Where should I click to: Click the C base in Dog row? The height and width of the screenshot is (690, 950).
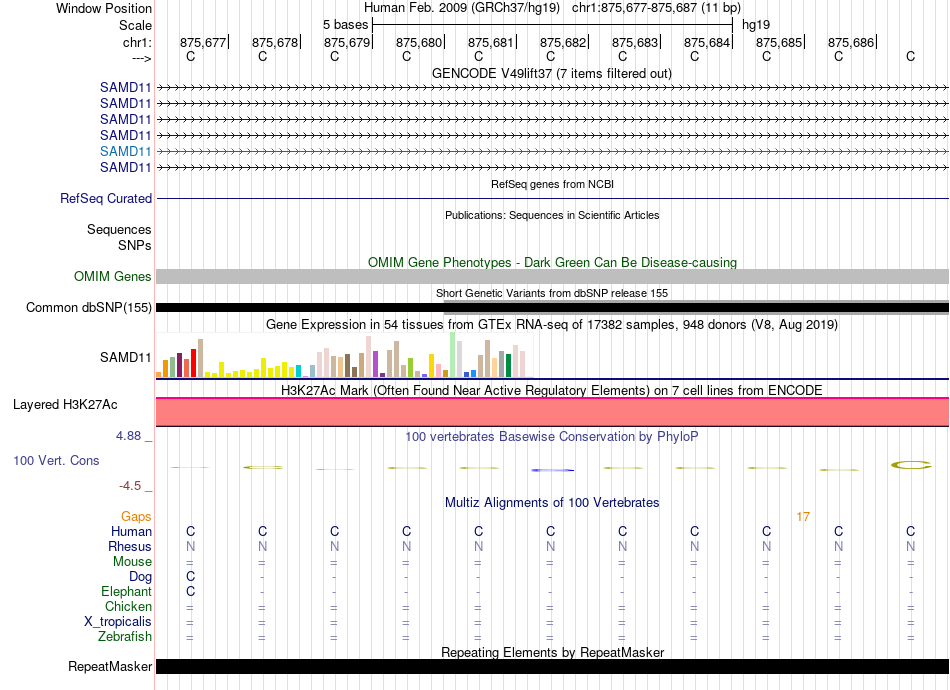pos(190,577)
